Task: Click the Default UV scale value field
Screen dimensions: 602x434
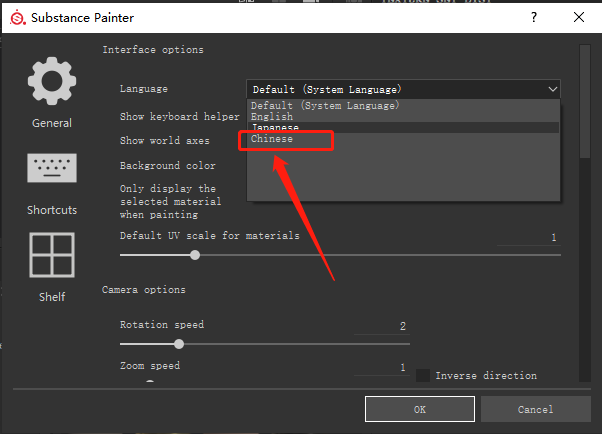Action: 529,237
